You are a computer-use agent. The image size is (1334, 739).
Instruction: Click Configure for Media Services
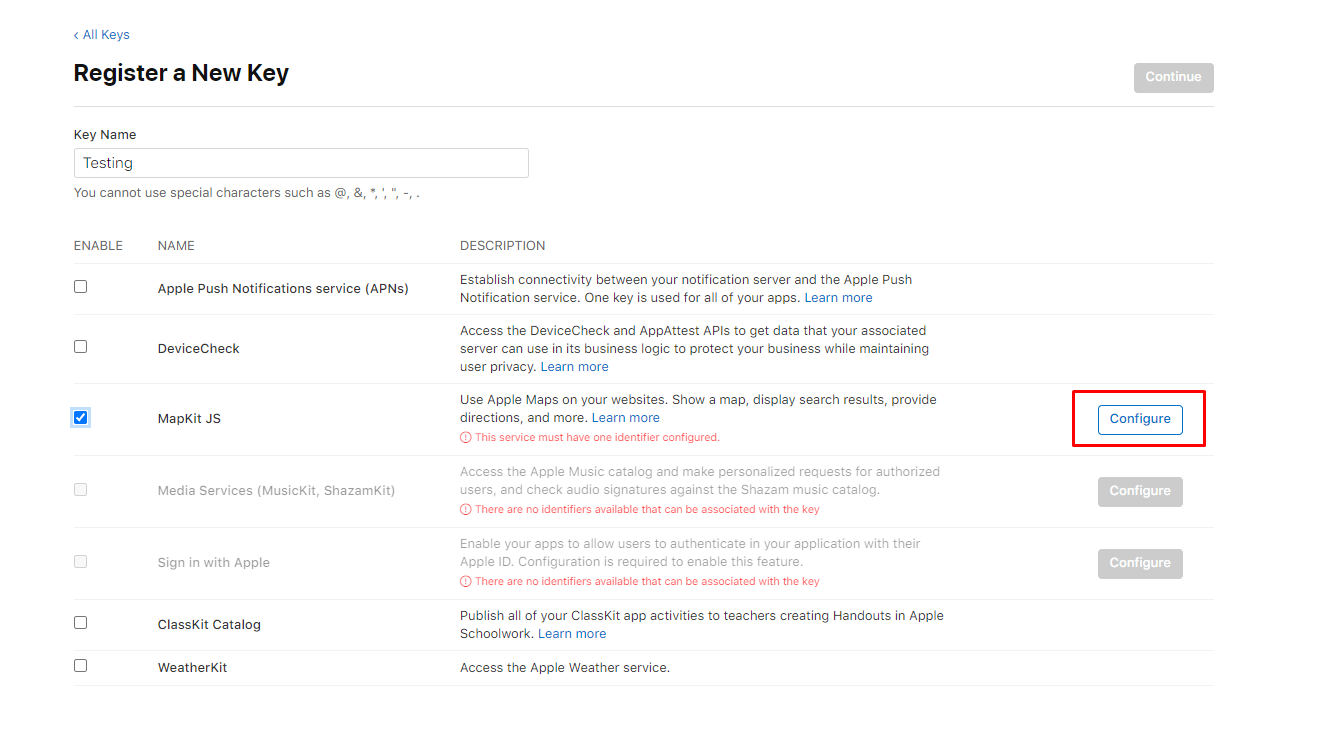tap(1140, 491)
